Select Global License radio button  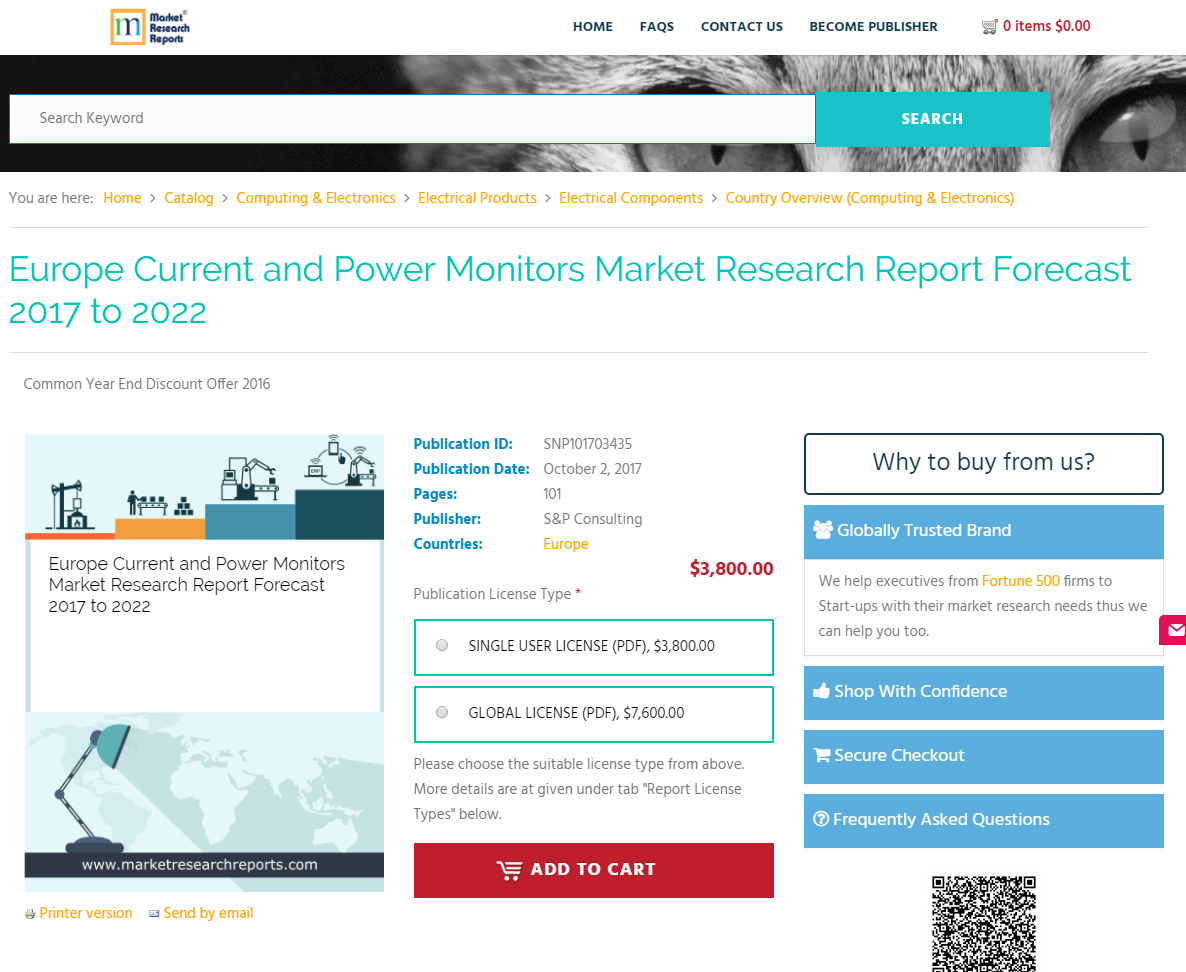click(442, 713)
